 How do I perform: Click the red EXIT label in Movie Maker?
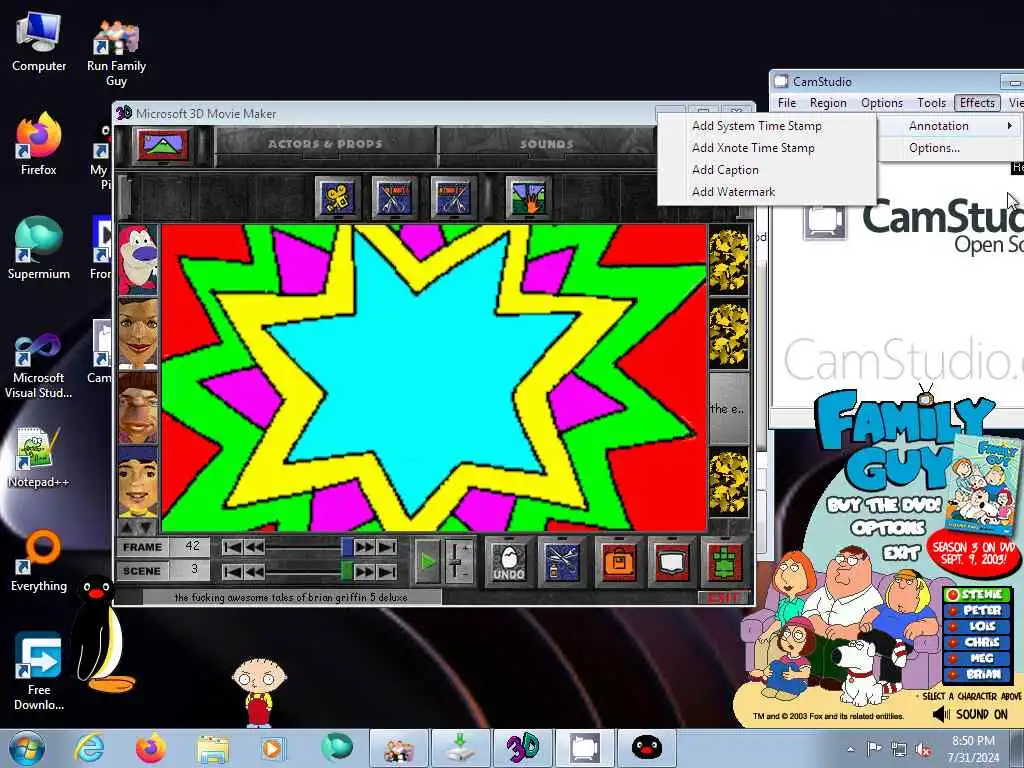pos(724,598)
